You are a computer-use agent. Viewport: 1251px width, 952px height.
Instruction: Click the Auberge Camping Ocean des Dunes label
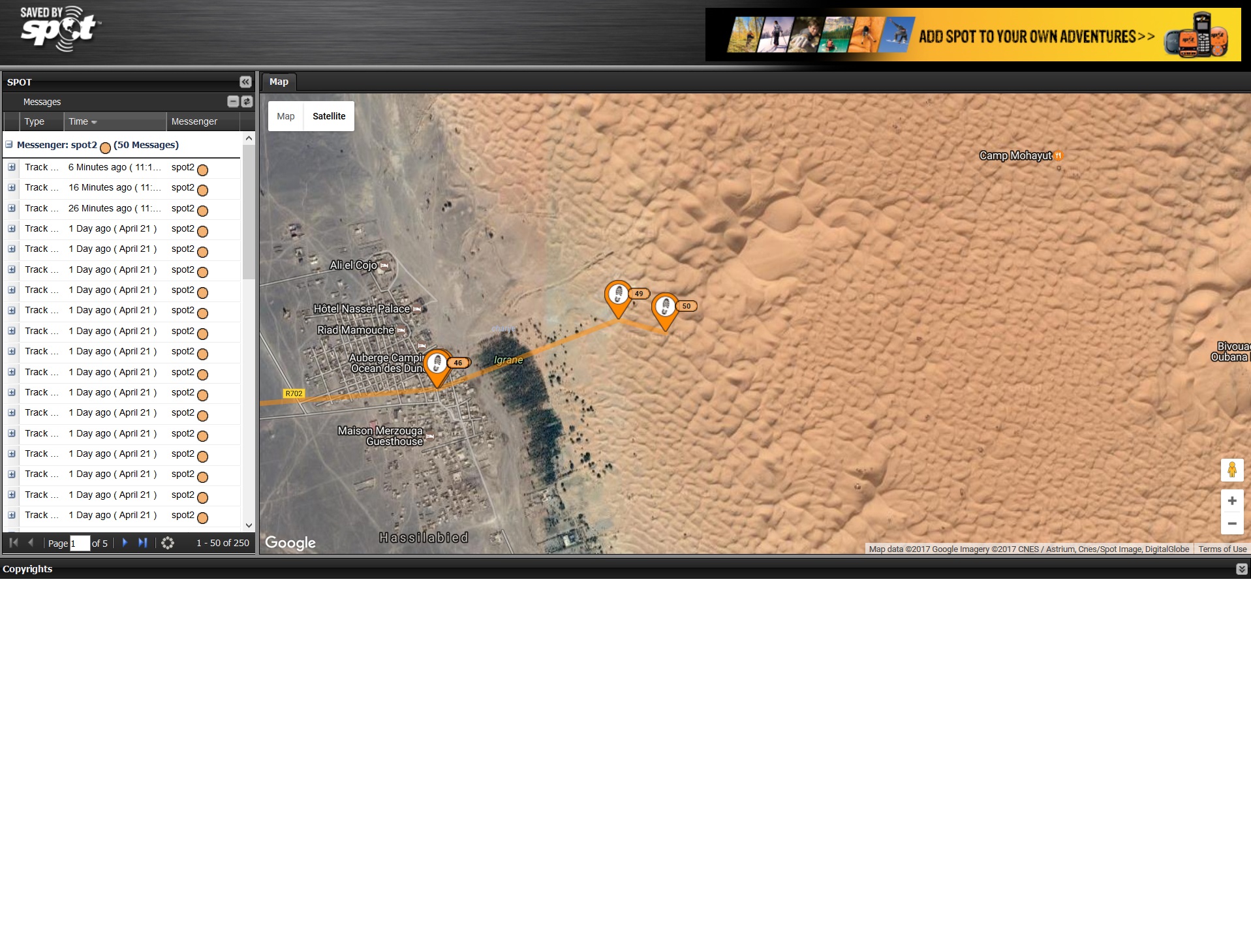point(387,363)
